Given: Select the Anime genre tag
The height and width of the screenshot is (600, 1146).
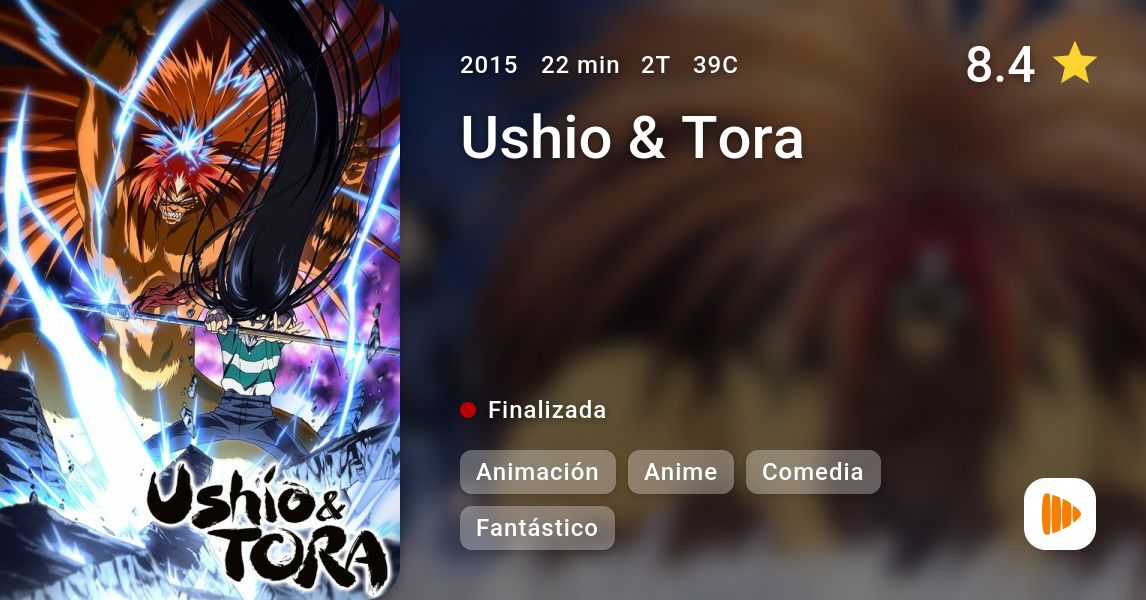Looking at the screenshot, I should click(x=680, y=472).
